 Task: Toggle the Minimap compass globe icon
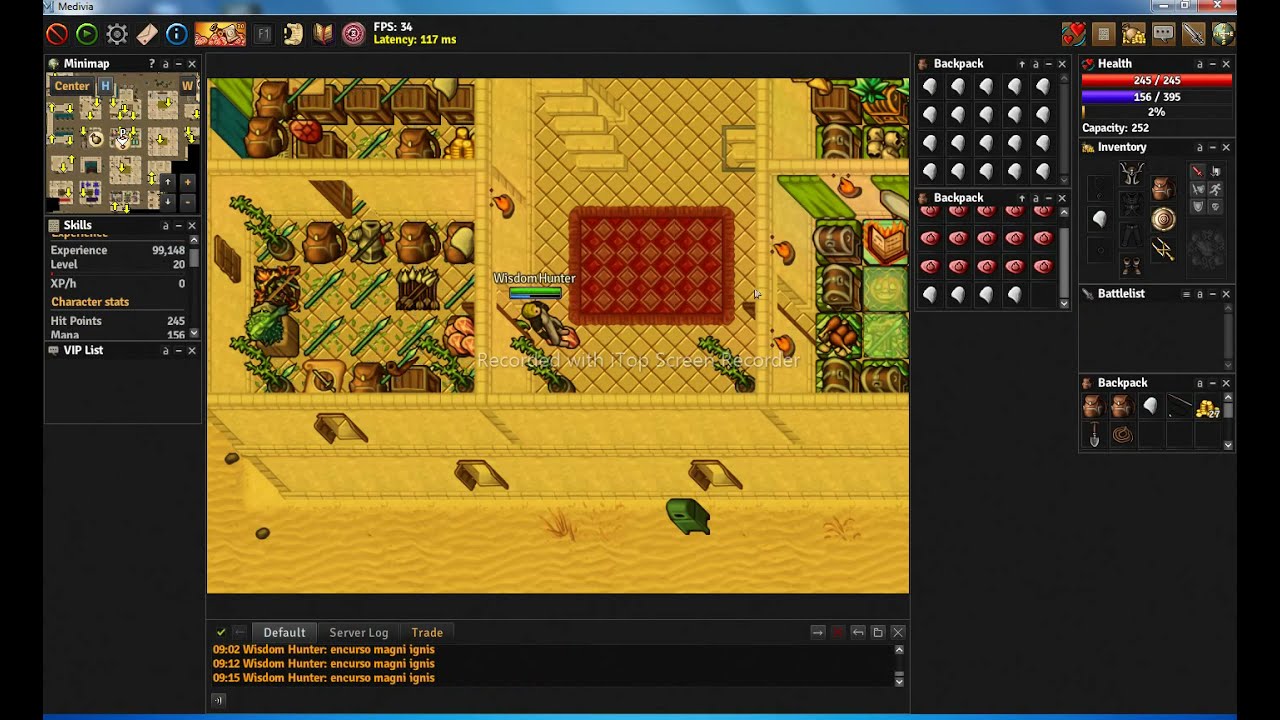tap(1223, 35)
